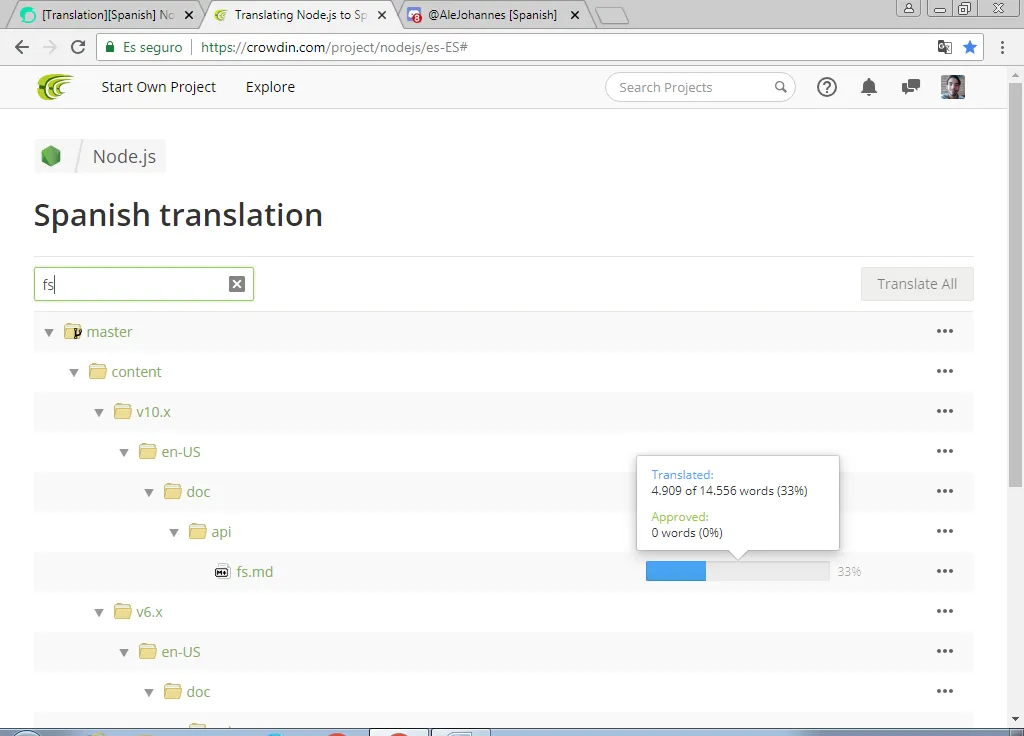Click the Chrome user account icon in title bar
The image size is (1024, 736).
click(908, 8)
